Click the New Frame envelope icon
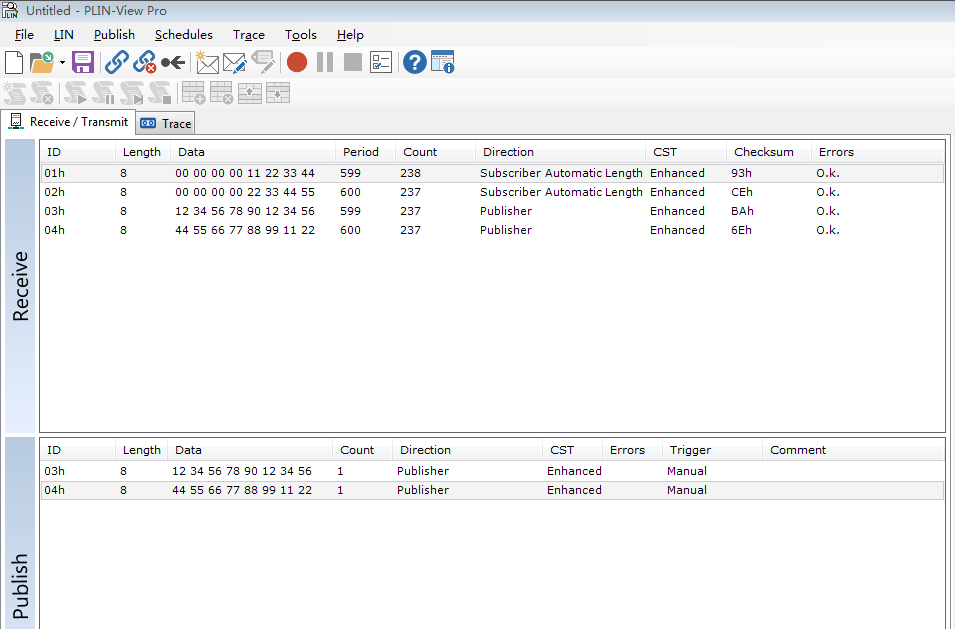The width and height of the screenshot is (955, 629). [206, 63]
